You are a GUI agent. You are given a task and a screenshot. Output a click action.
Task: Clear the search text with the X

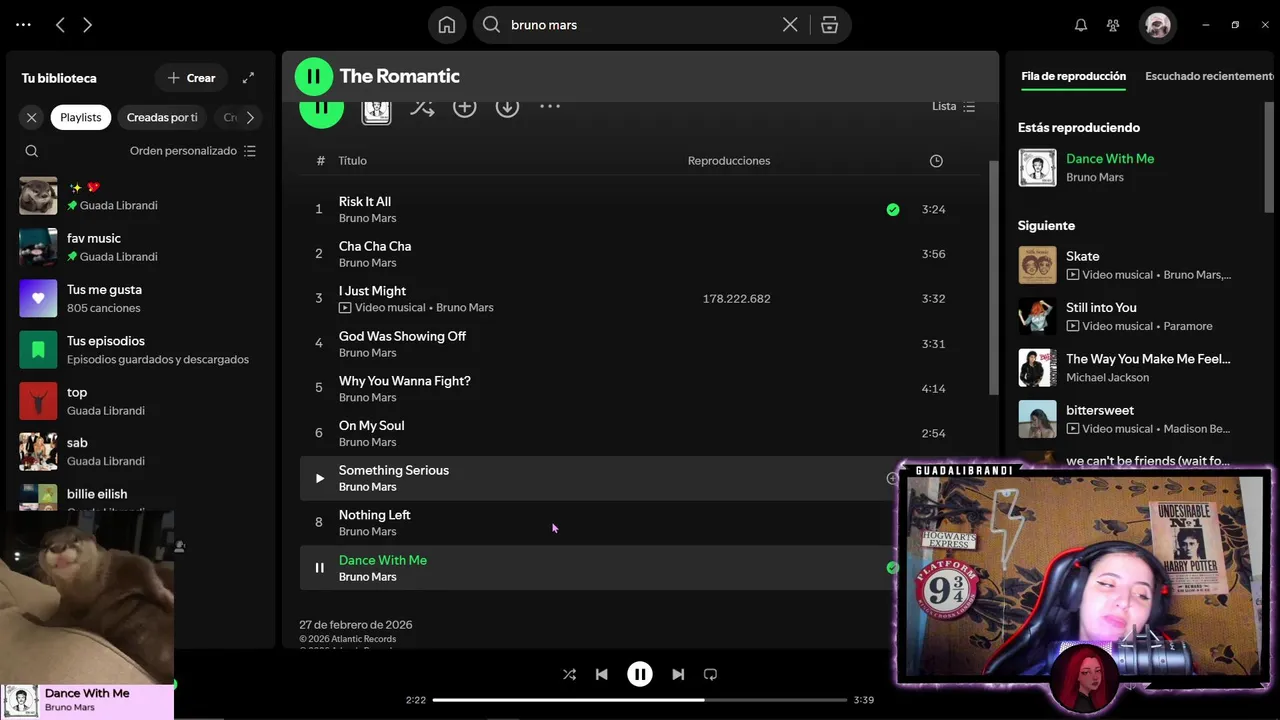click(x=790, y=25)
